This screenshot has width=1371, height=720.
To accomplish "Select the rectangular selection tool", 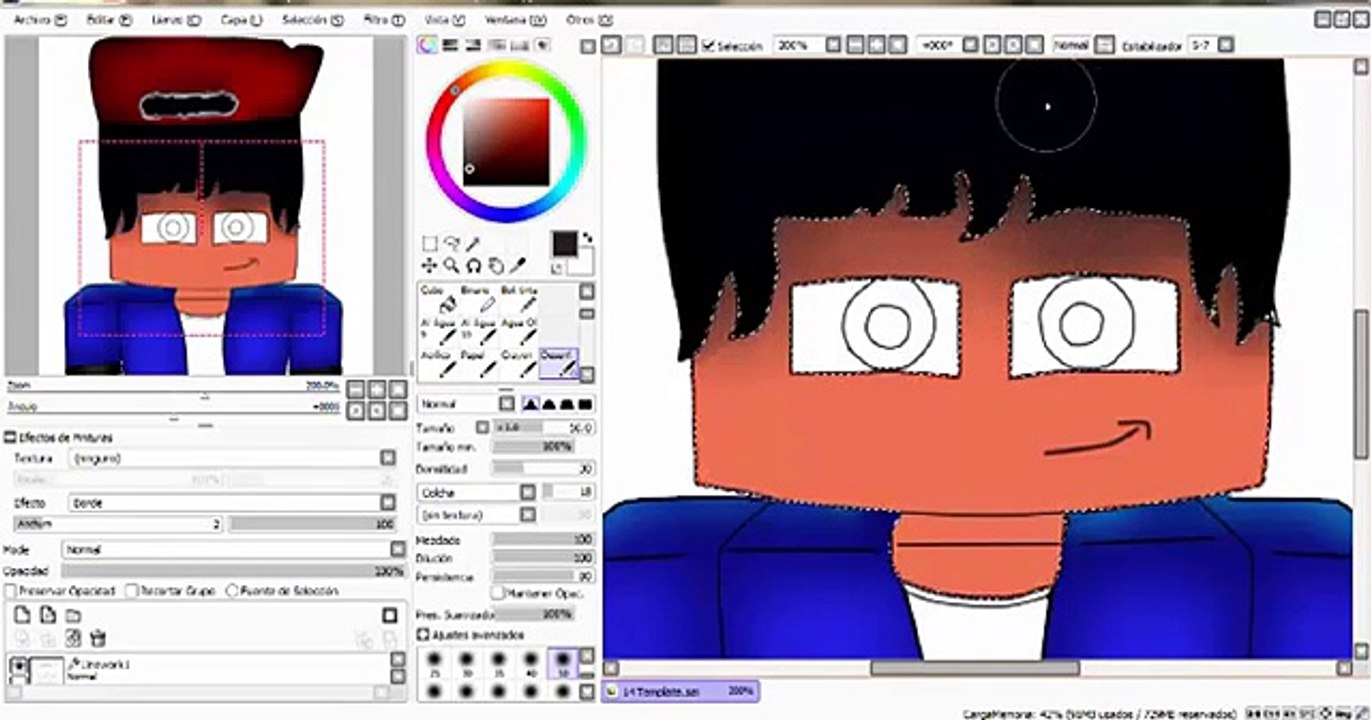I will [x=429, y=244].
